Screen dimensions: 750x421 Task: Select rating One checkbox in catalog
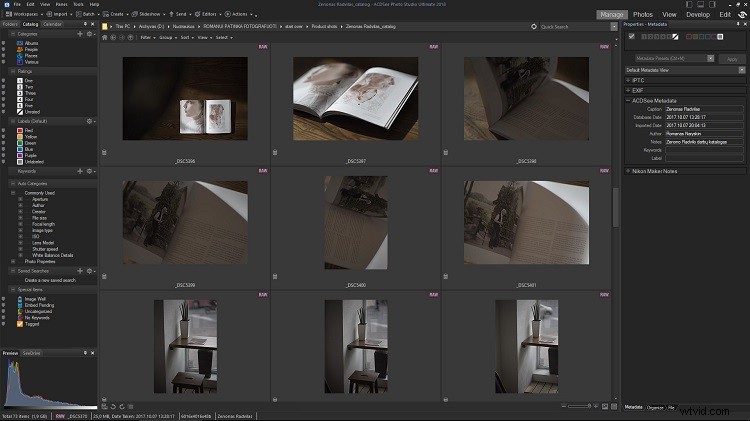3,81
